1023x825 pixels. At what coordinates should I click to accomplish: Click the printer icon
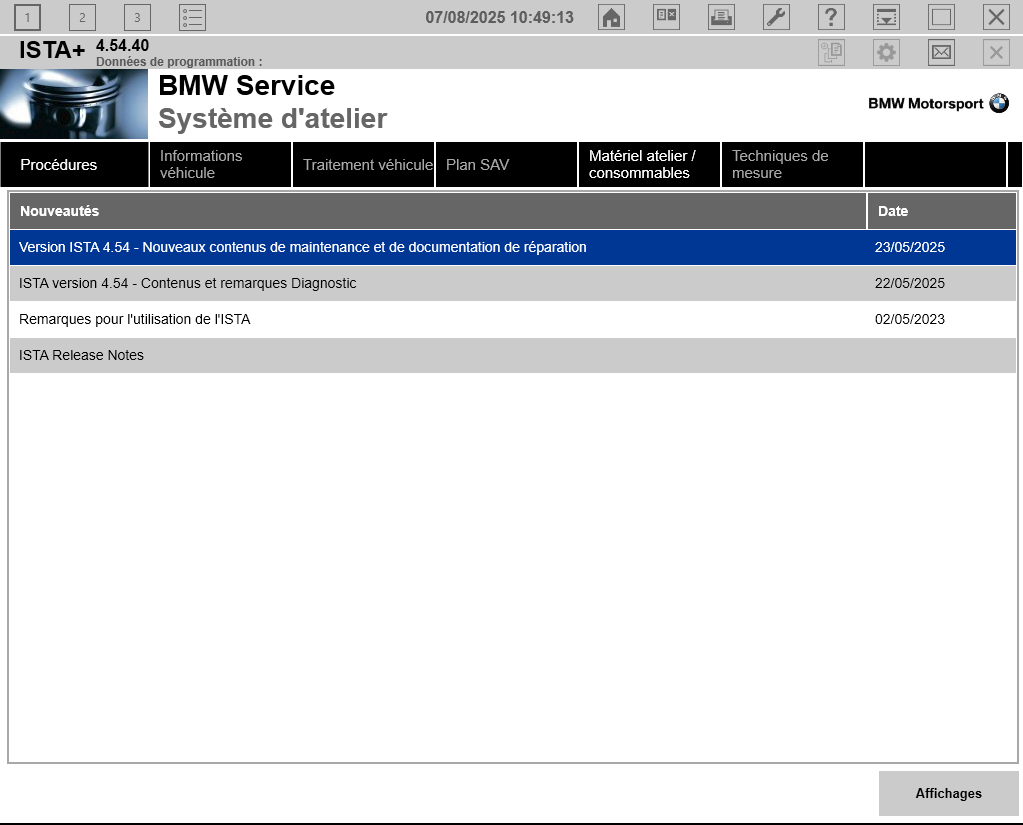(722, 18)
